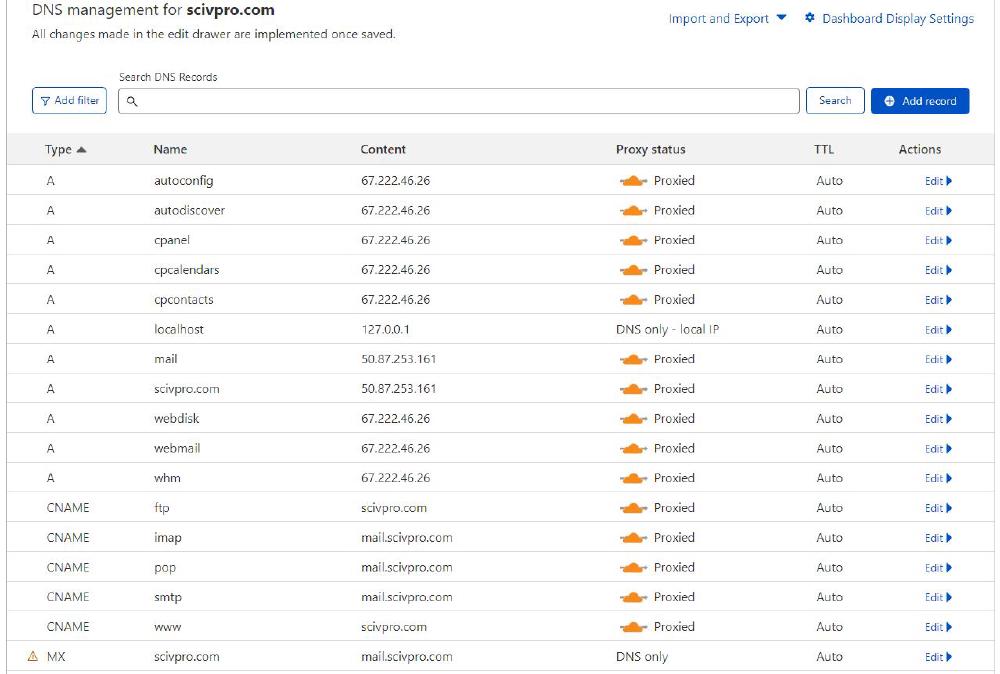Click the localhost record name
1000x674 pixels.
179,330
